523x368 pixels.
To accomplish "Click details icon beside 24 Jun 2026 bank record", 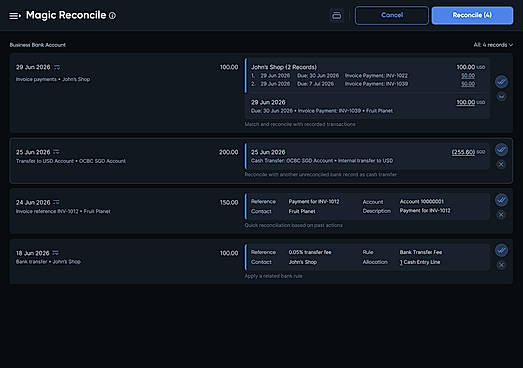I will [56, 203].
